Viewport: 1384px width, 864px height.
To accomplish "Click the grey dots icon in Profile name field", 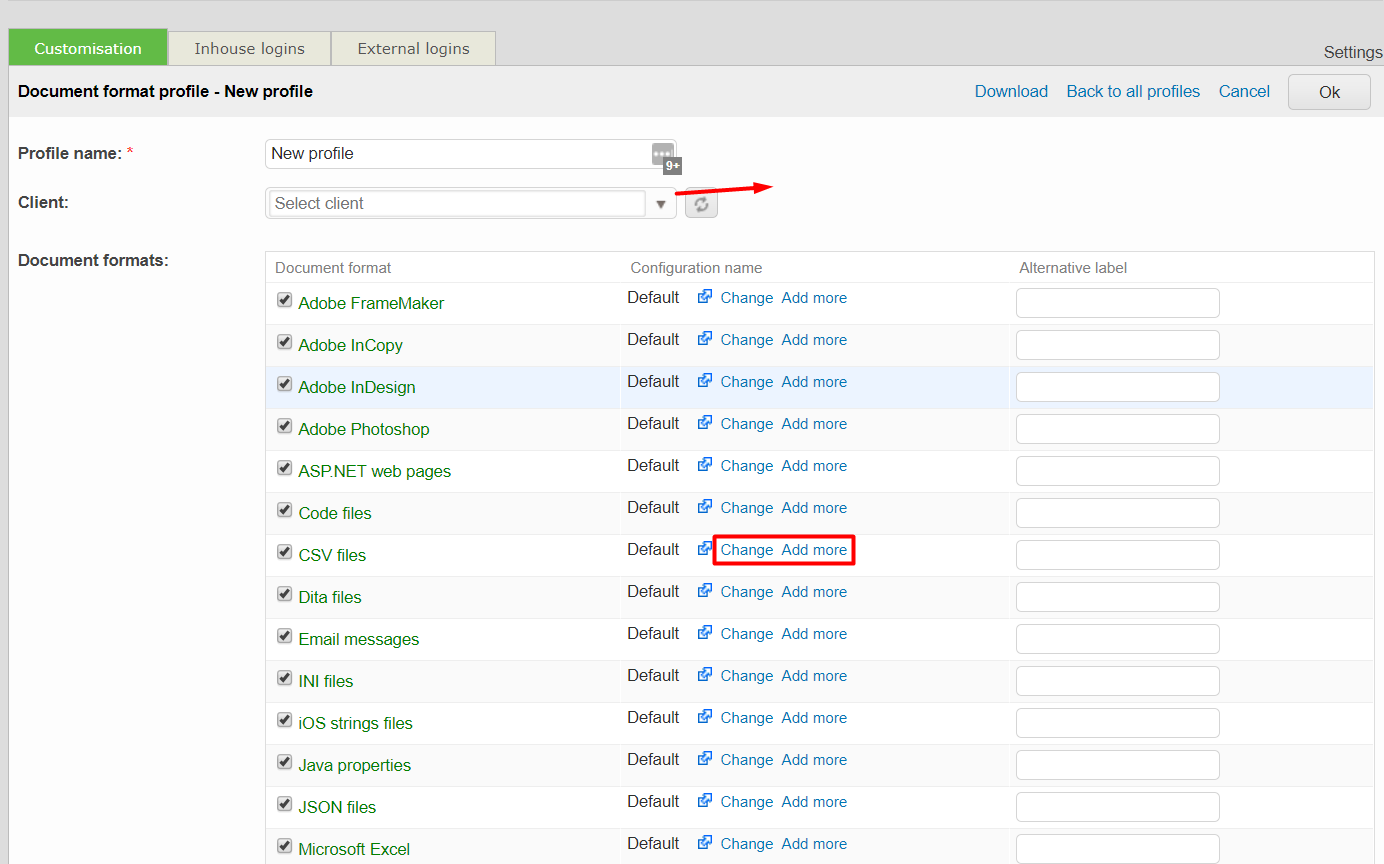I will [x=661, y=154].
